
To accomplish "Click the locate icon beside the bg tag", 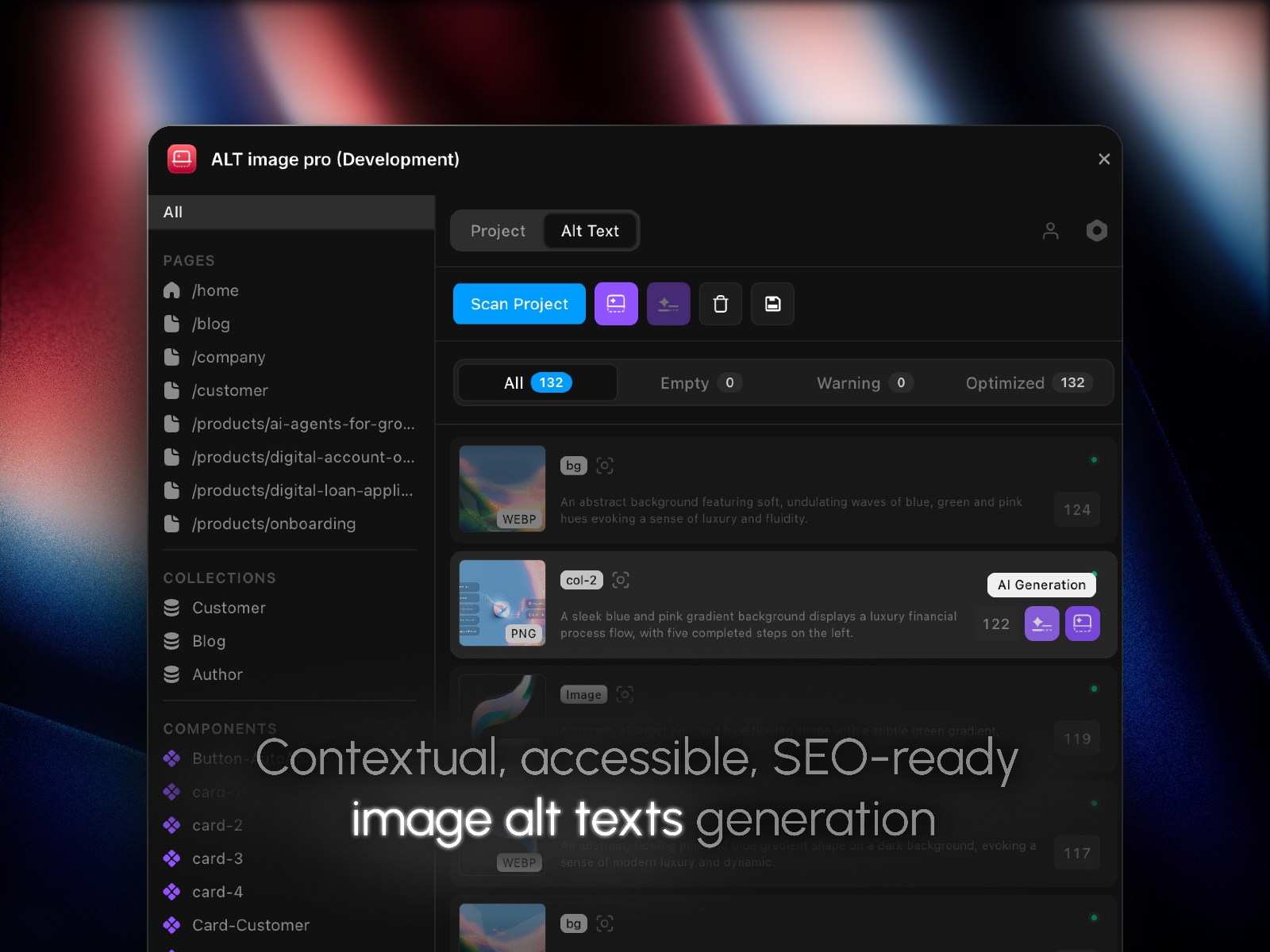I will pos(605,466).
